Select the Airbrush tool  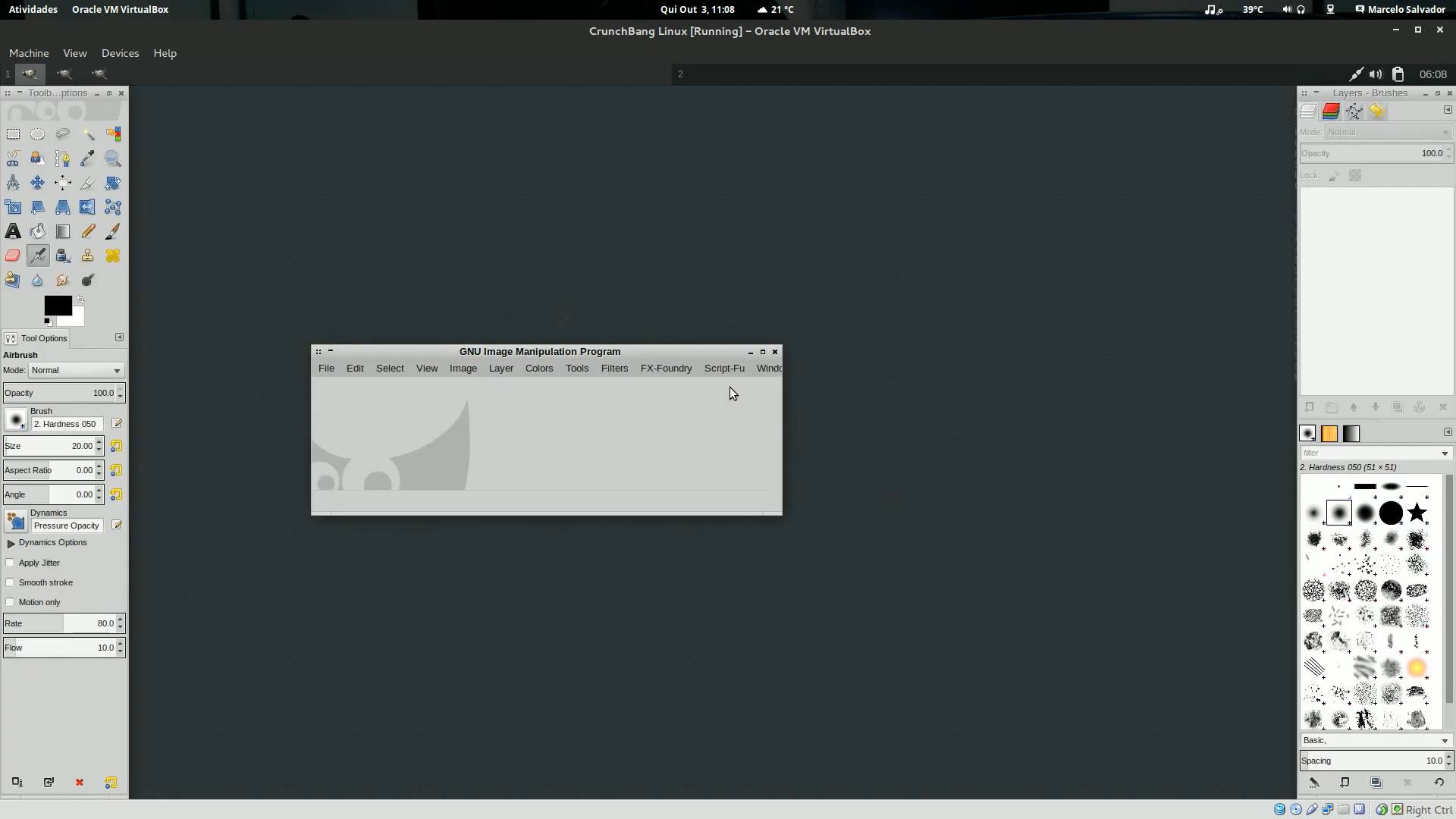click(x=38, y=256)
